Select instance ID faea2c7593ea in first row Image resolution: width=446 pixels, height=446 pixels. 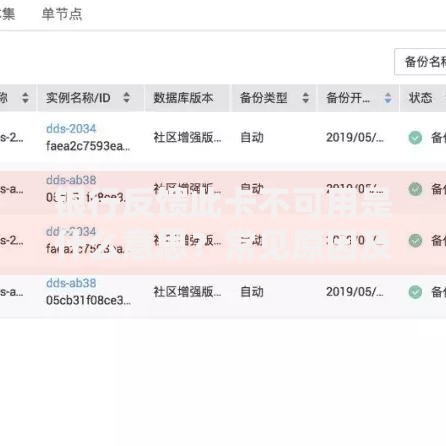point(88,146)
